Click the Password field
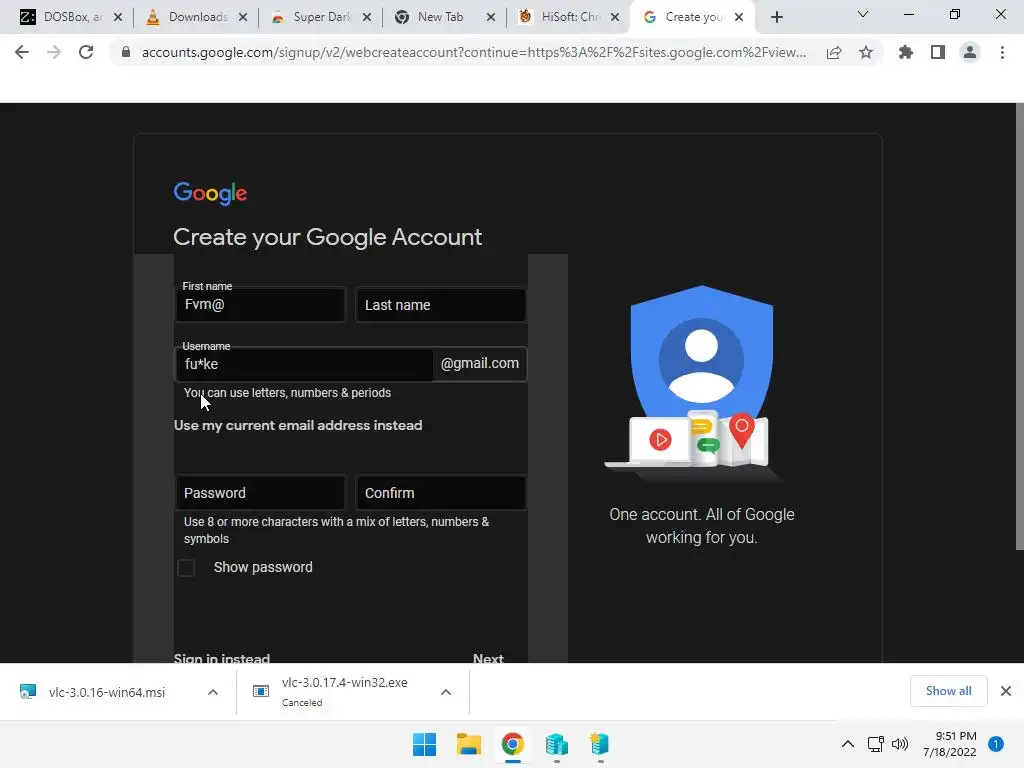This screenshot has height=768, width=1024. pos(260,492)
